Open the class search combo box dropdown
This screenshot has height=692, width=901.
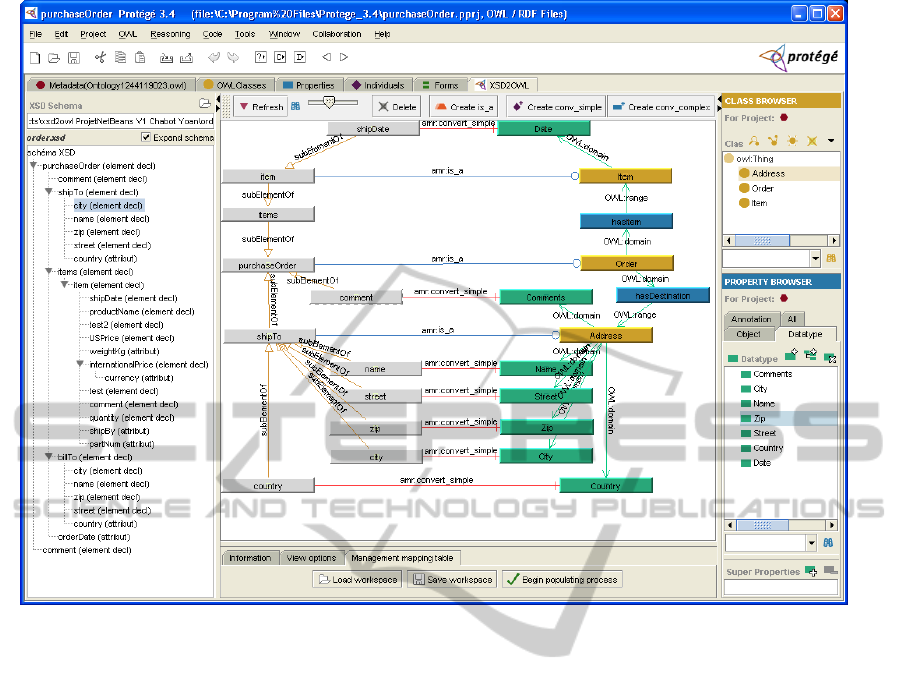click(814, 258)
